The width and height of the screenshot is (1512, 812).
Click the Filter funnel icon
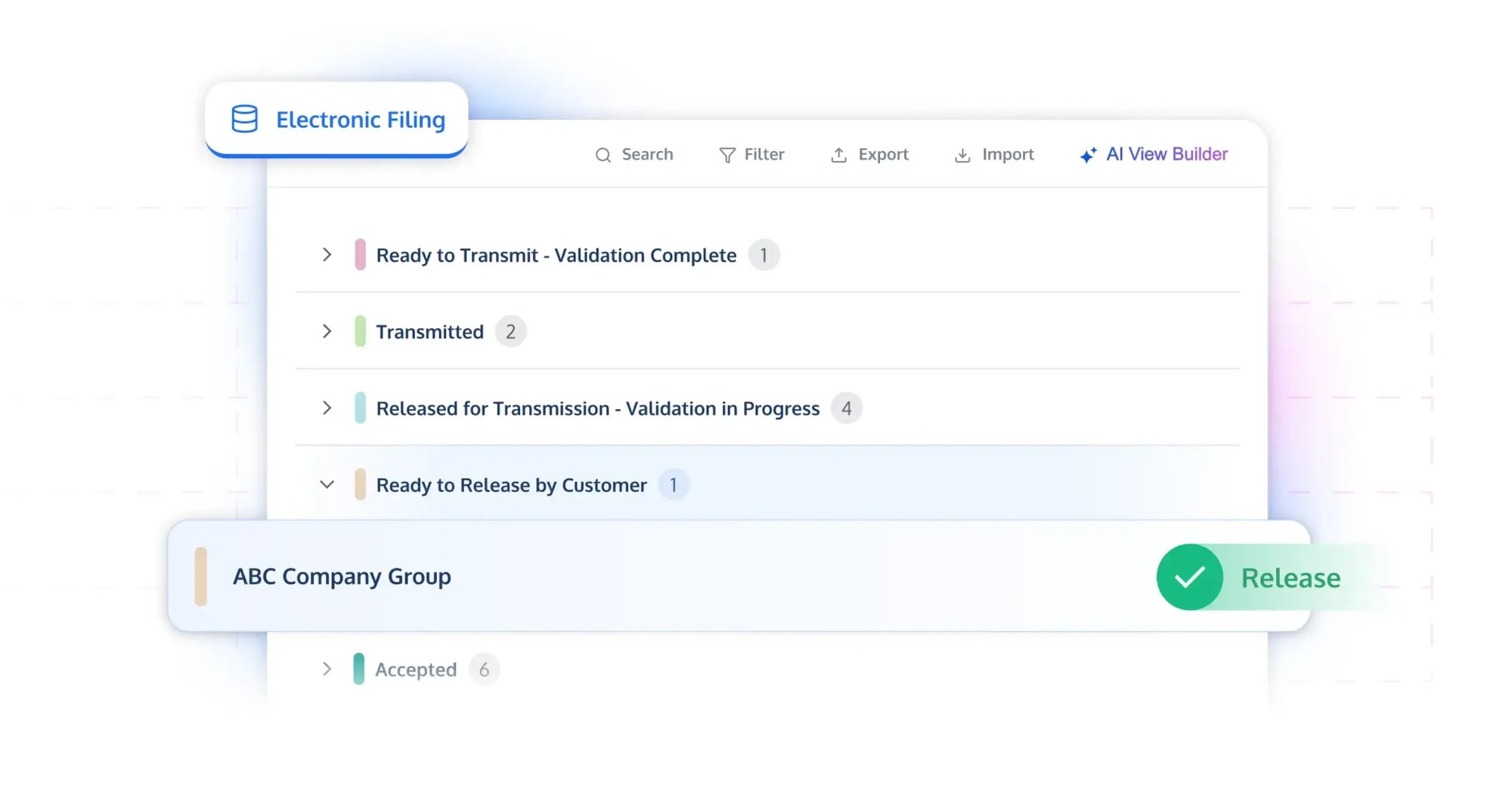coord(727,155)
